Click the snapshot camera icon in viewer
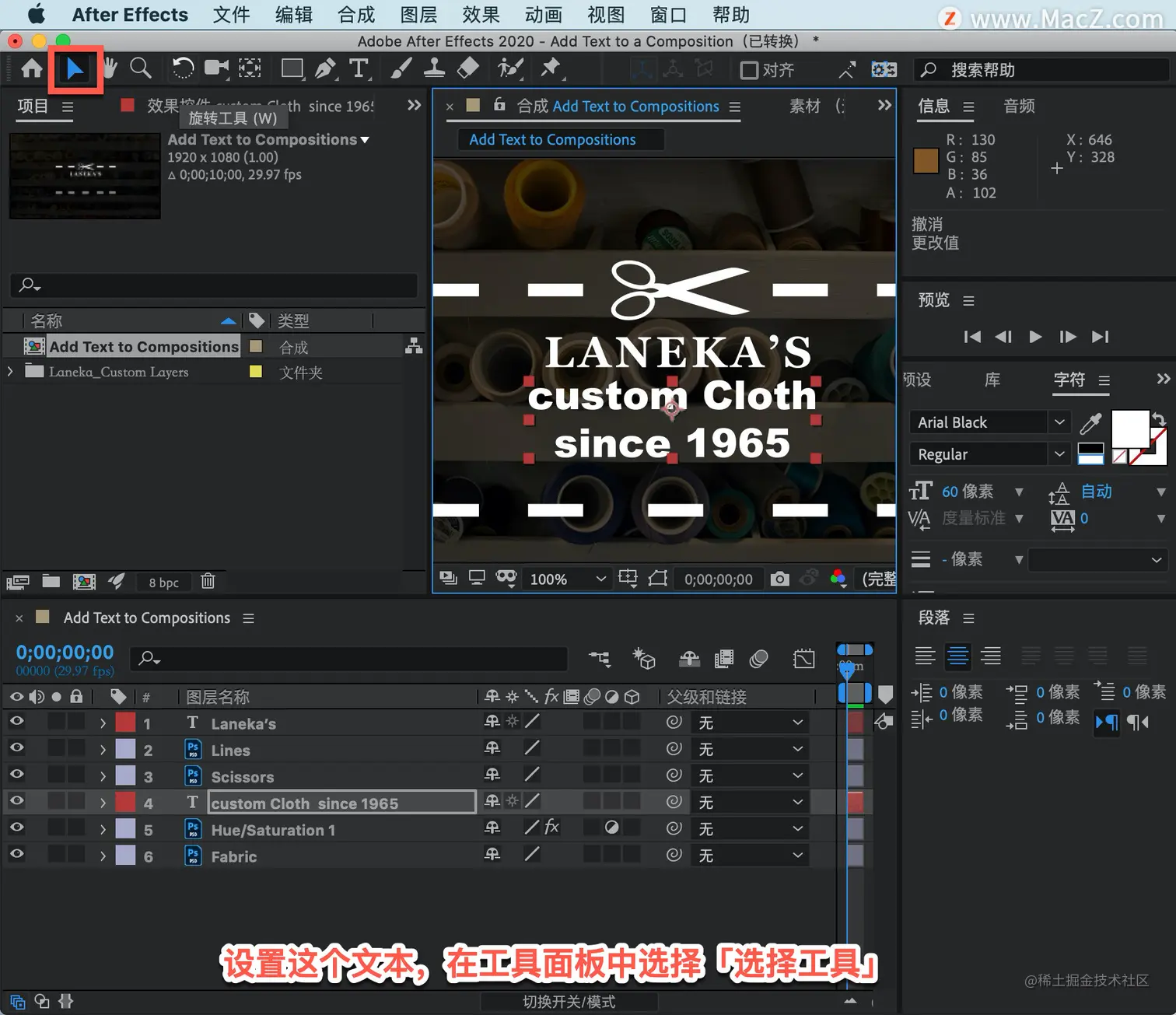 pos(779,579)
